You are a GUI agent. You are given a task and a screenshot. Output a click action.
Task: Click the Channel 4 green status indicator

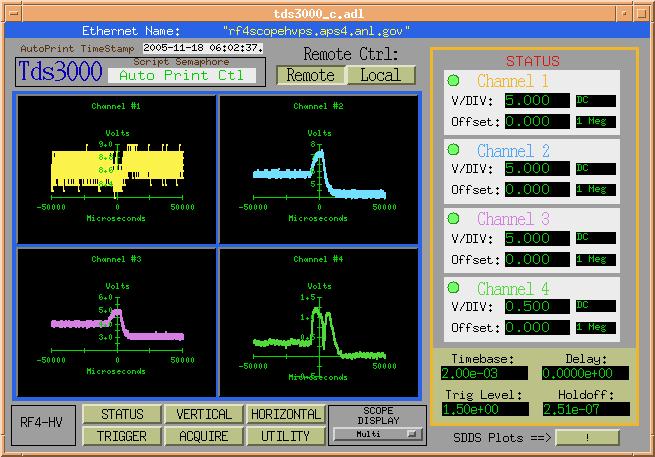[x=453, y=287]
